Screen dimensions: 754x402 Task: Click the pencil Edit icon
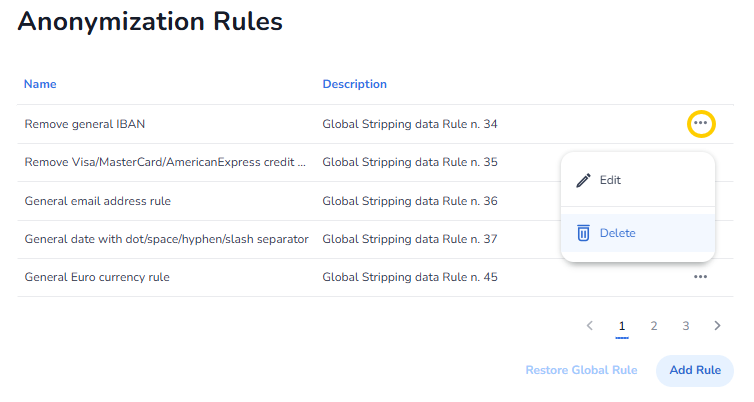point(584,181)
